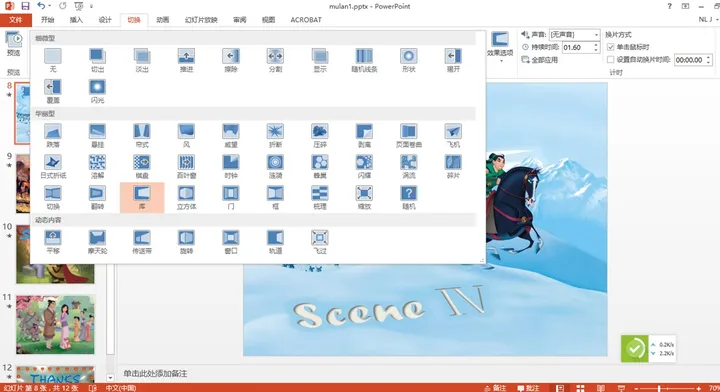The width and height of the screenshot is (720, 392).
Task: Apply the 门 (Doors) transition
Action: coord(231,197)
